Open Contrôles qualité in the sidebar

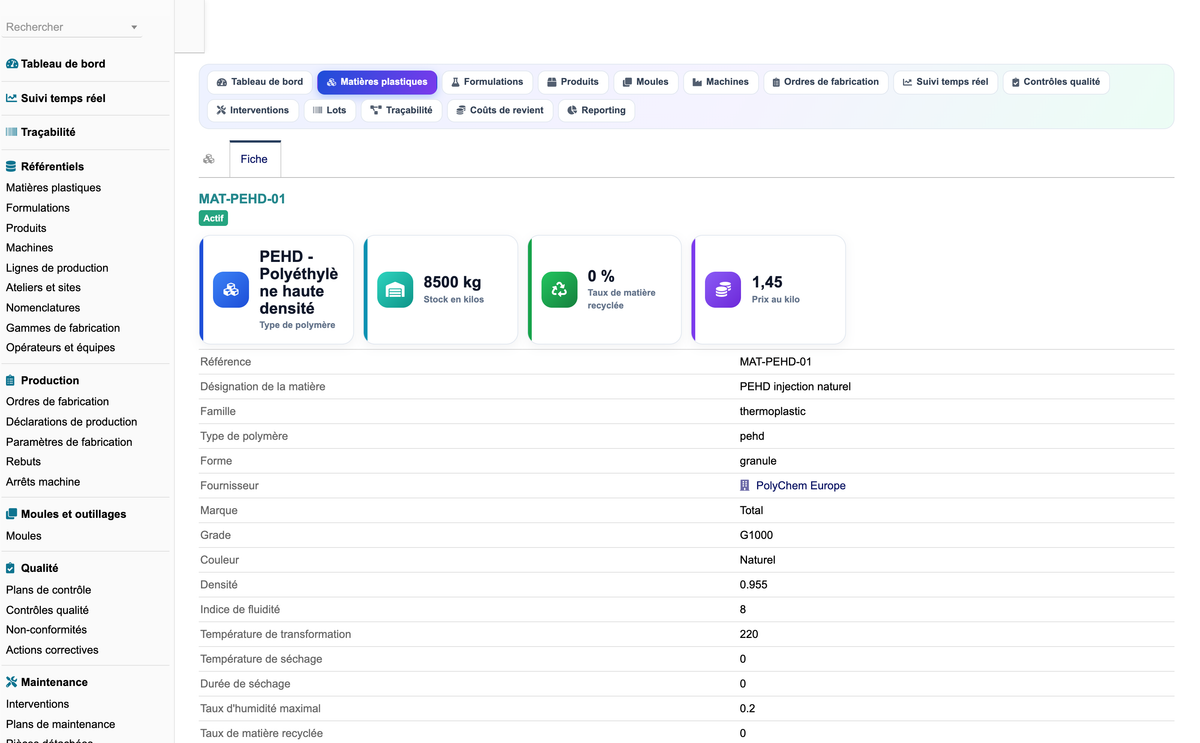47,610
